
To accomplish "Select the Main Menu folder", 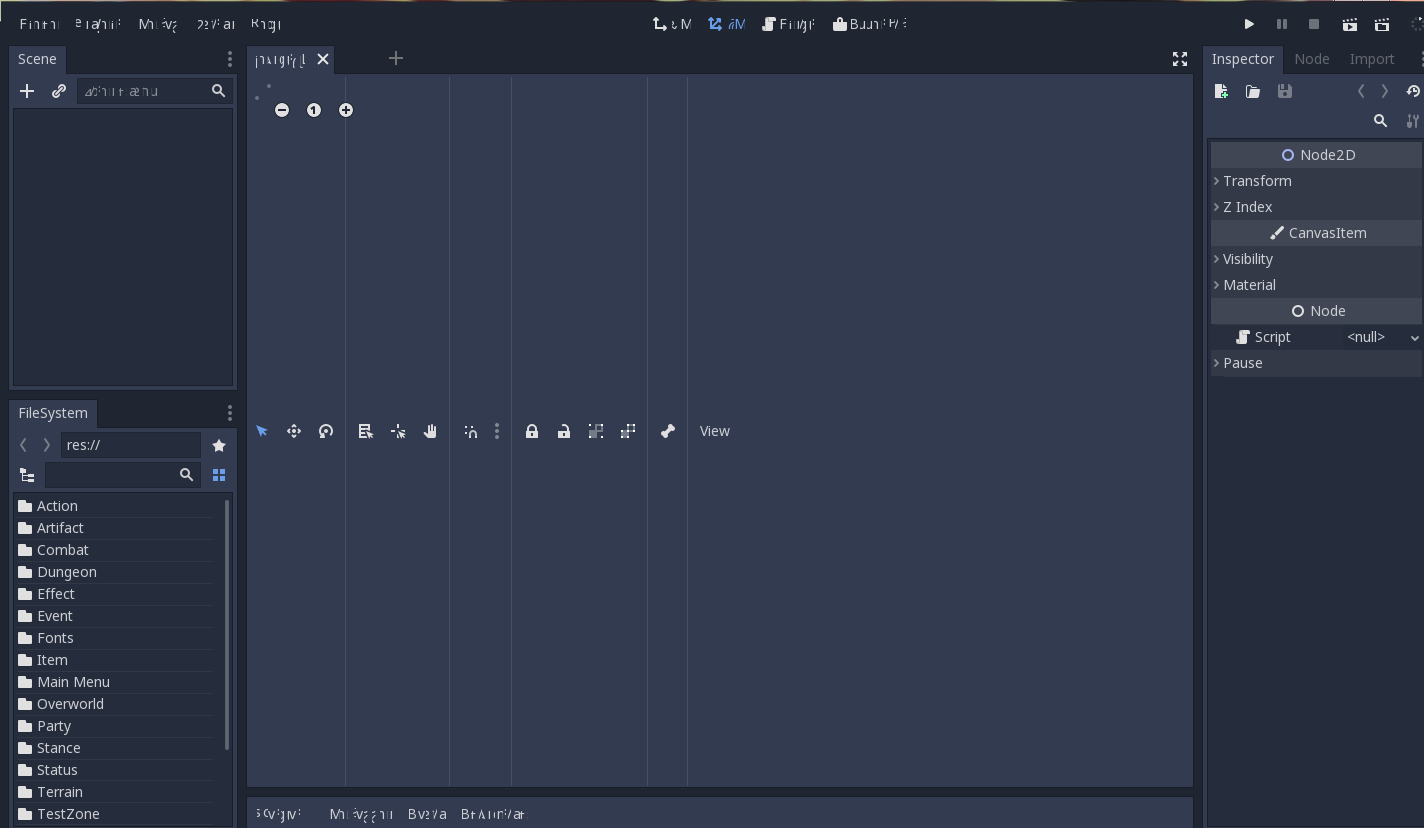I will pos(115,682).
